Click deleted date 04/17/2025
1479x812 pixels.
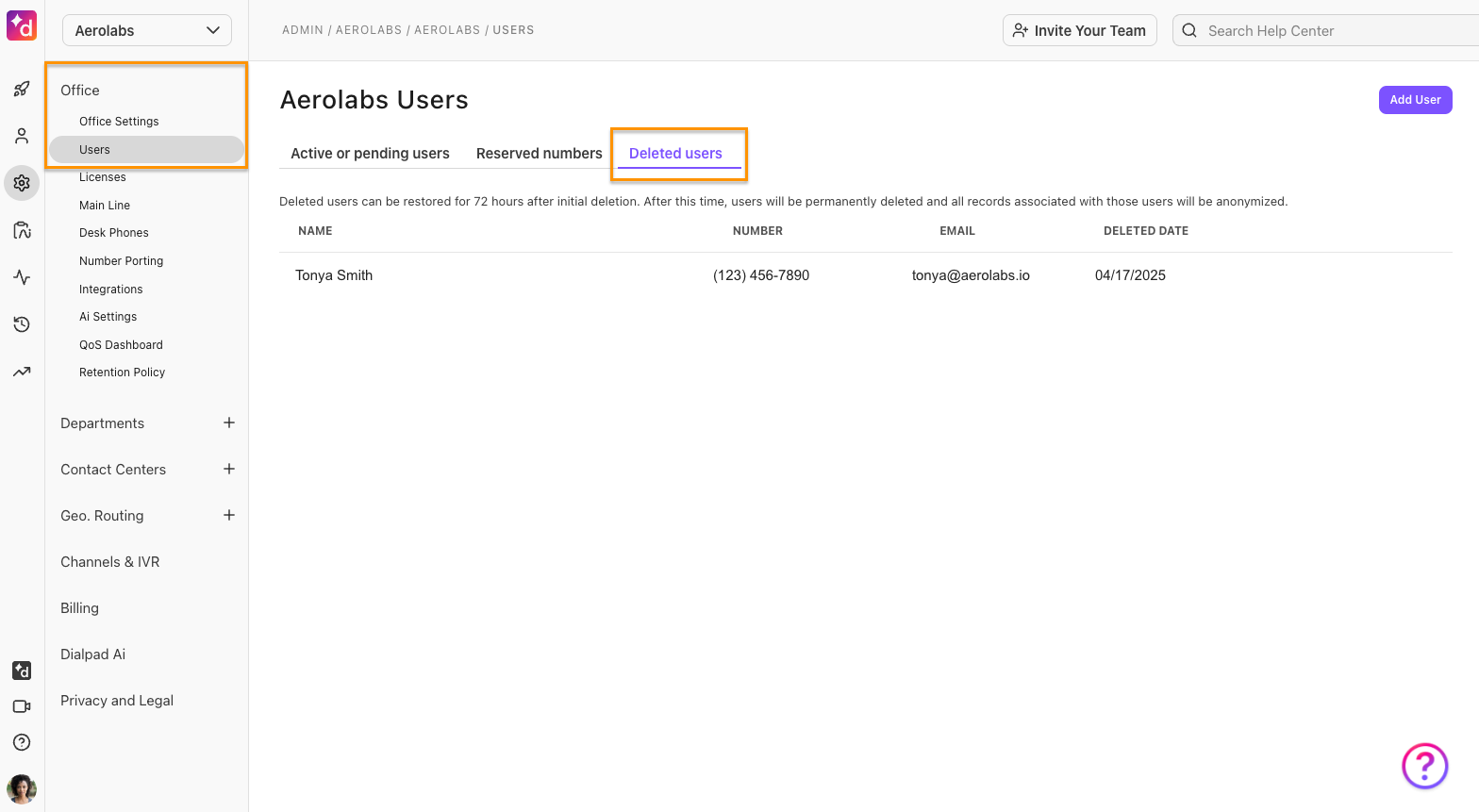[x=1130, y=275]
